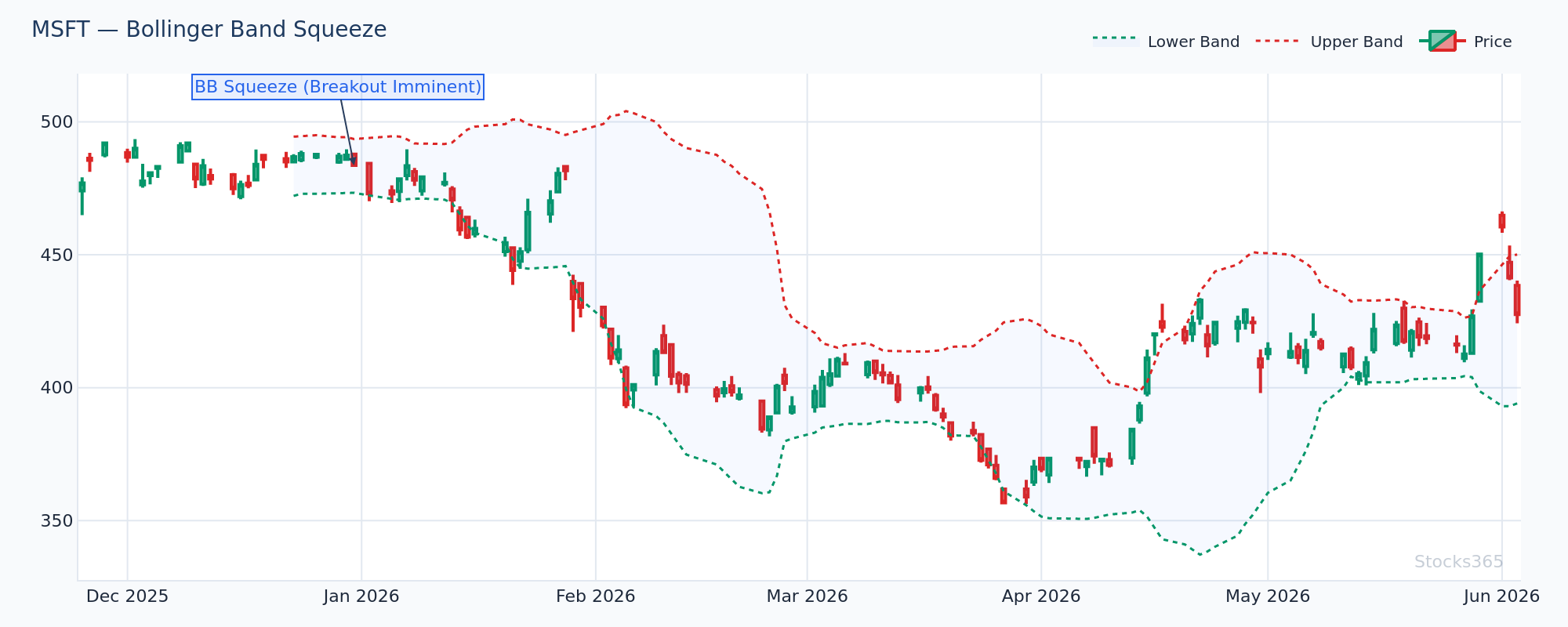Click the 400 price axis label

[59, 388]
